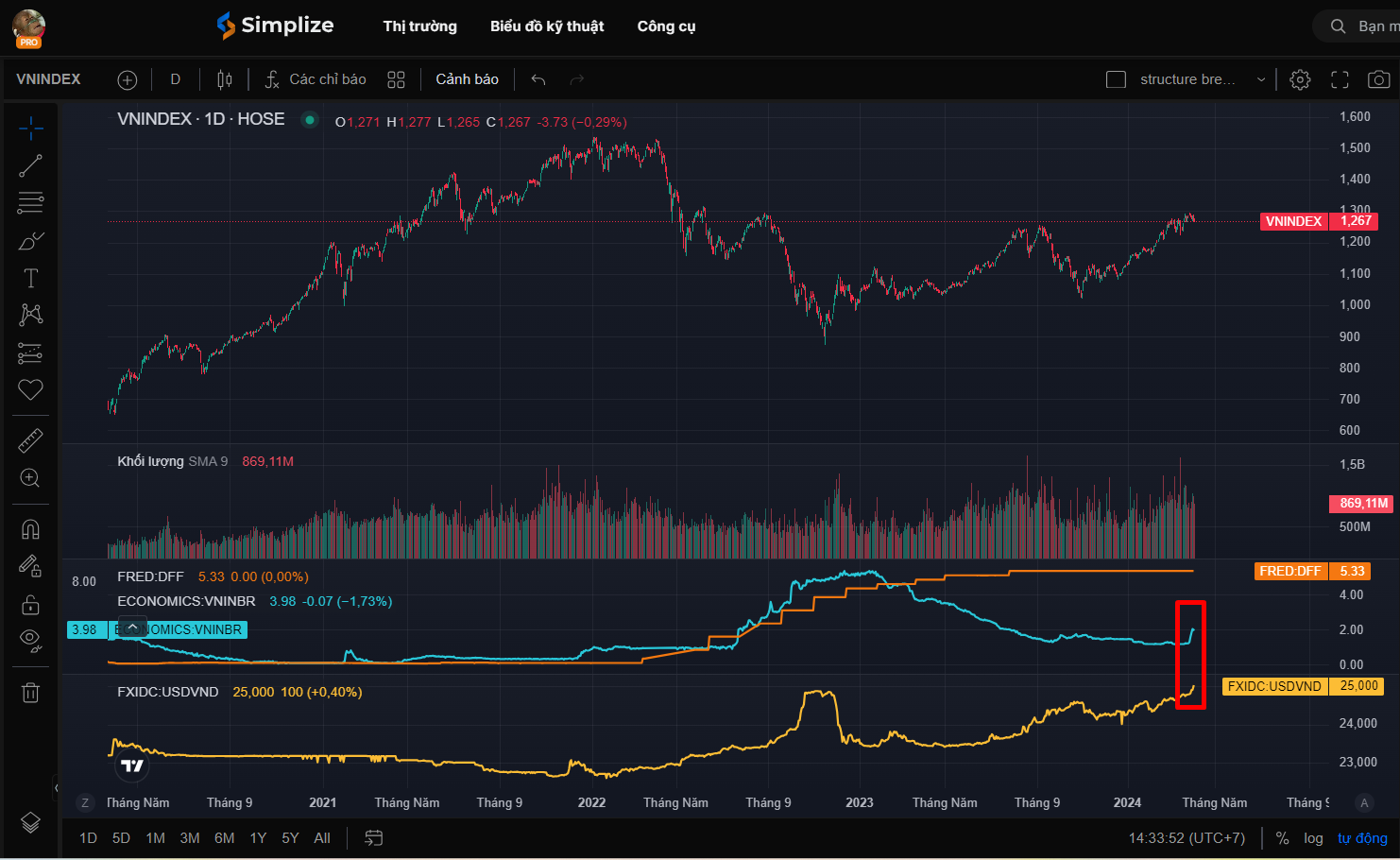1400x860 pixels.
Task: Toggle log scale on price axis
Action: pos(1313,838)
